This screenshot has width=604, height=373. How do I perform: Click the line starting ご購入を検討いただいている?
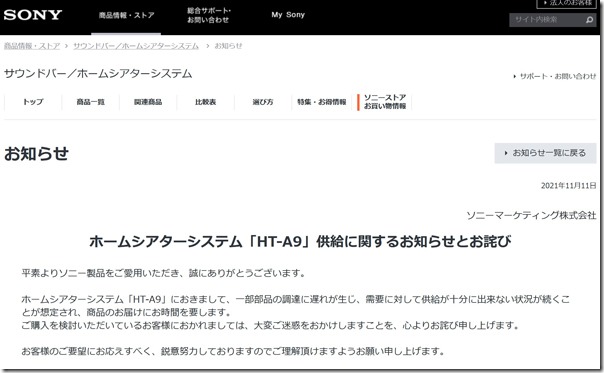[270, 326]
